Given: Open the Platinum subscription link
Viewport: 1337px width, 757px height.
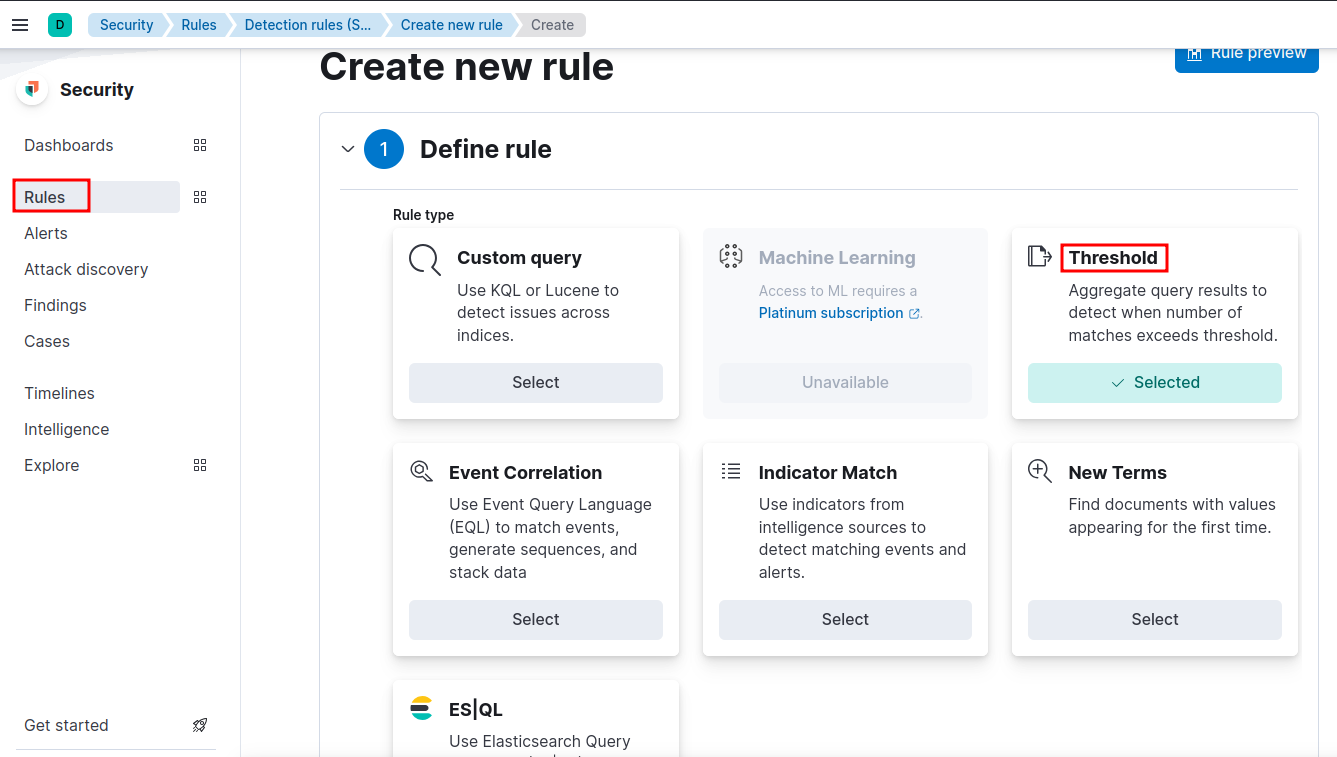Looking at the screenshot, I should [x=831, y=313].
